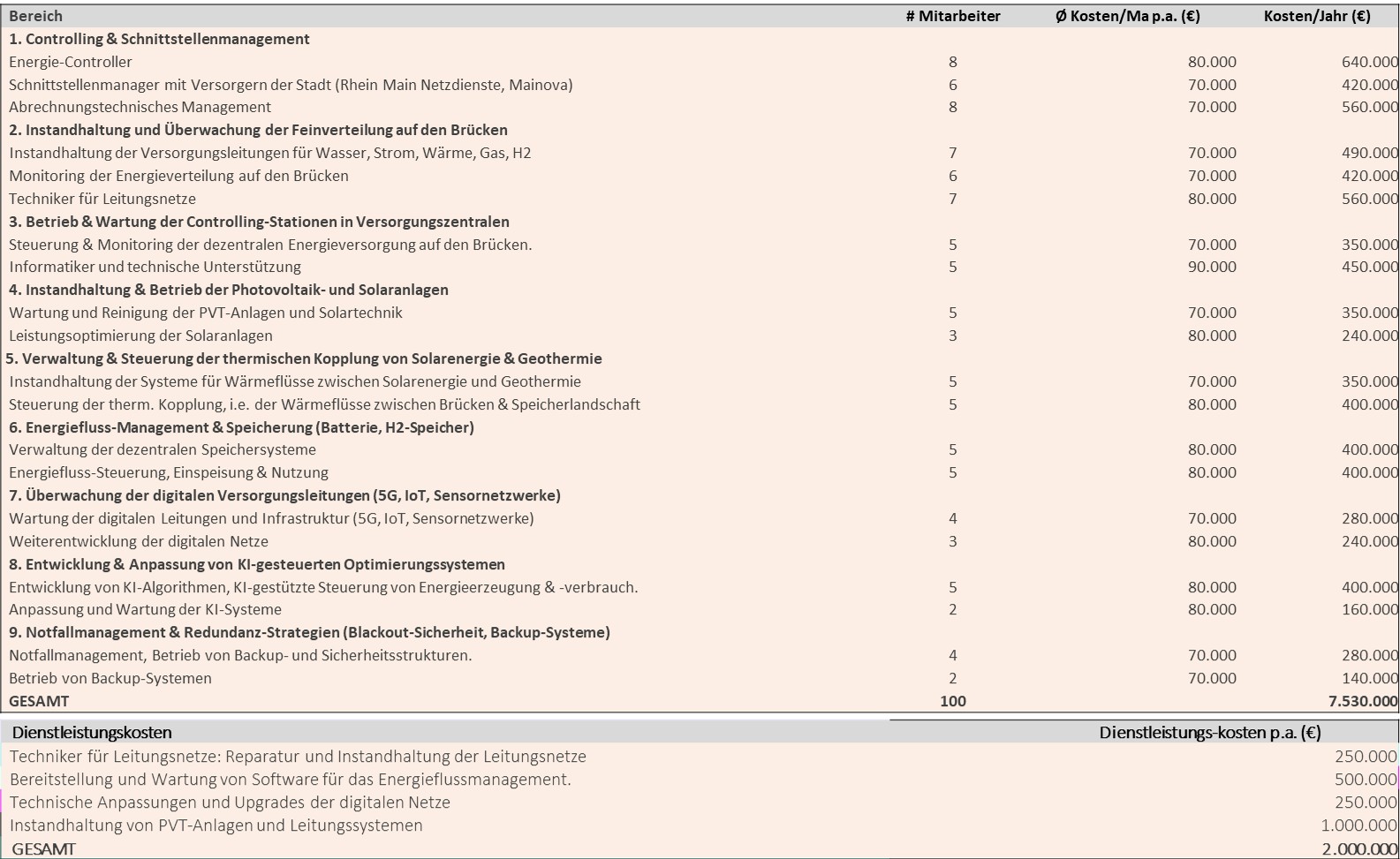Click the 1.000.000 service cost cell
This screenshot has width=1400, height=859.
click(1359, 825)
